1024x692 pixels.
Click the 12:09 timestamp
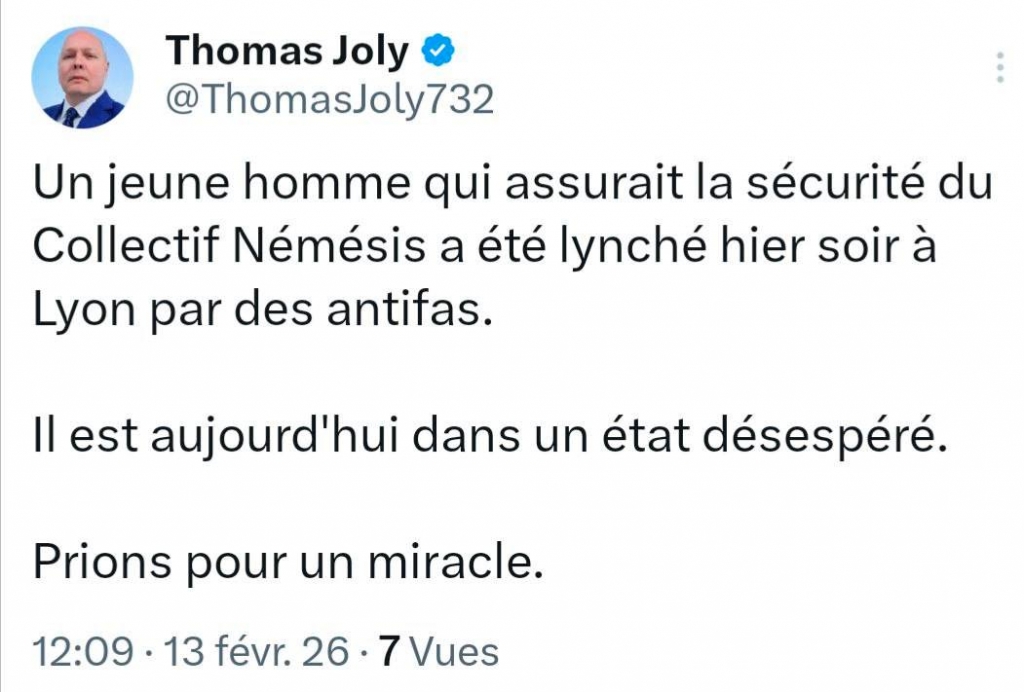coord(82,652)
